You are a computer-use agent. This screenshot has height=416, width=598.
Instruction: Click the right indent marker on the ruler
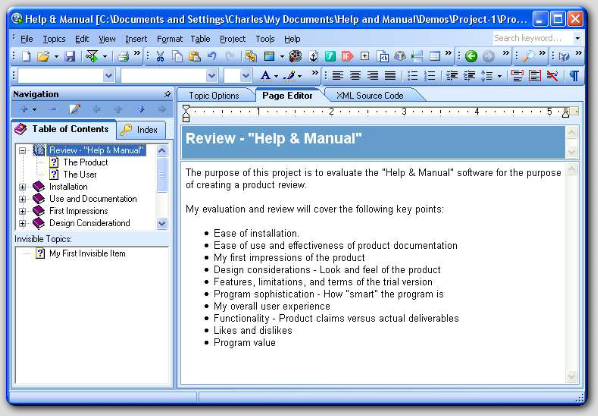(566, 112)
